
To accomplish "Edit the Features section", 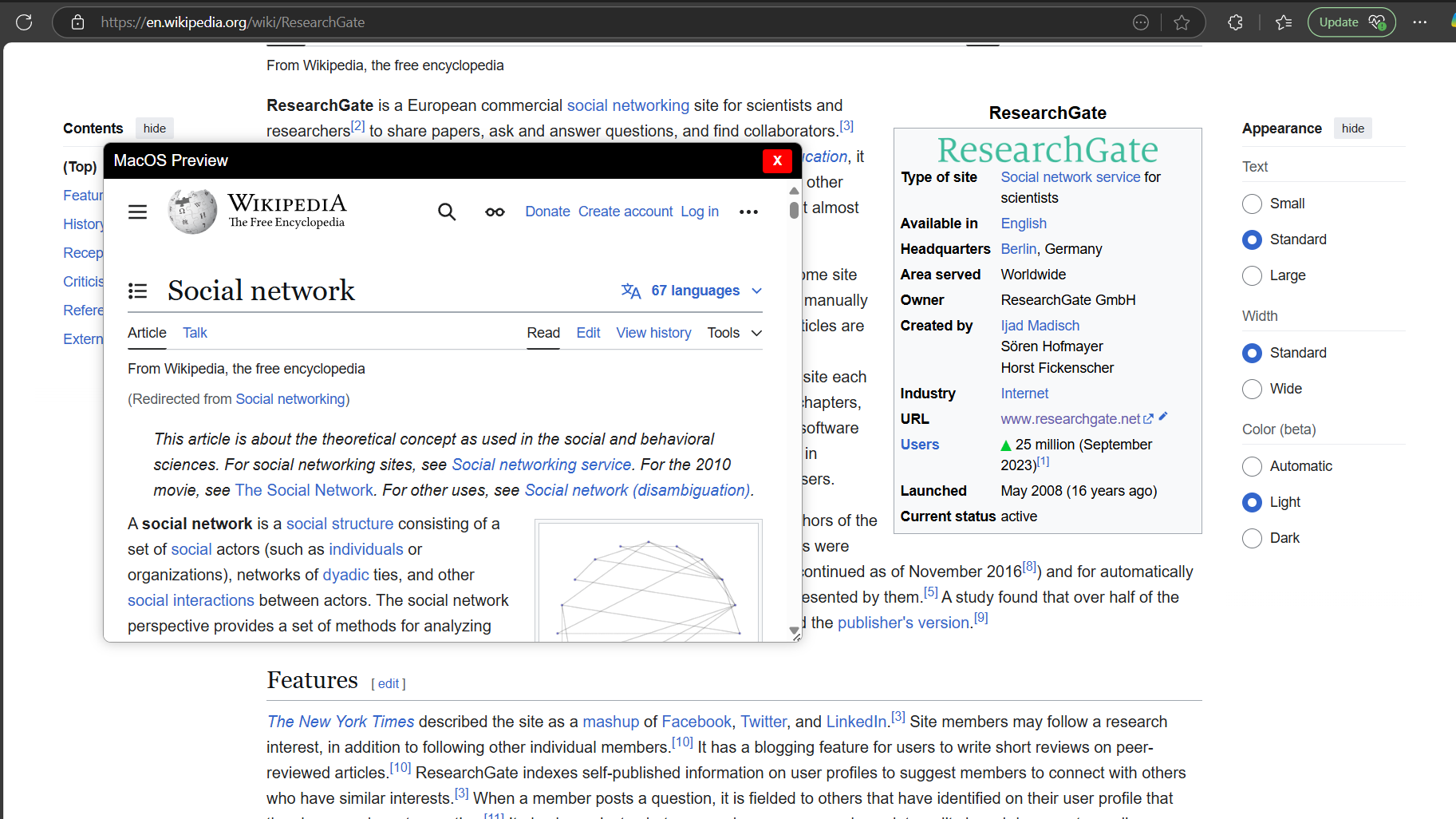I will coord(389,684).
